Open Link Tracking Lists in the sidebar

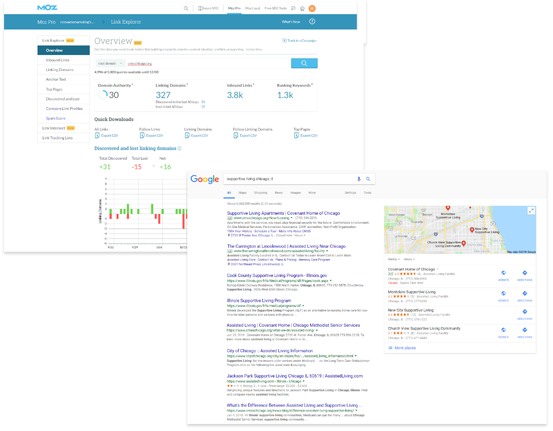pos(57,138)
